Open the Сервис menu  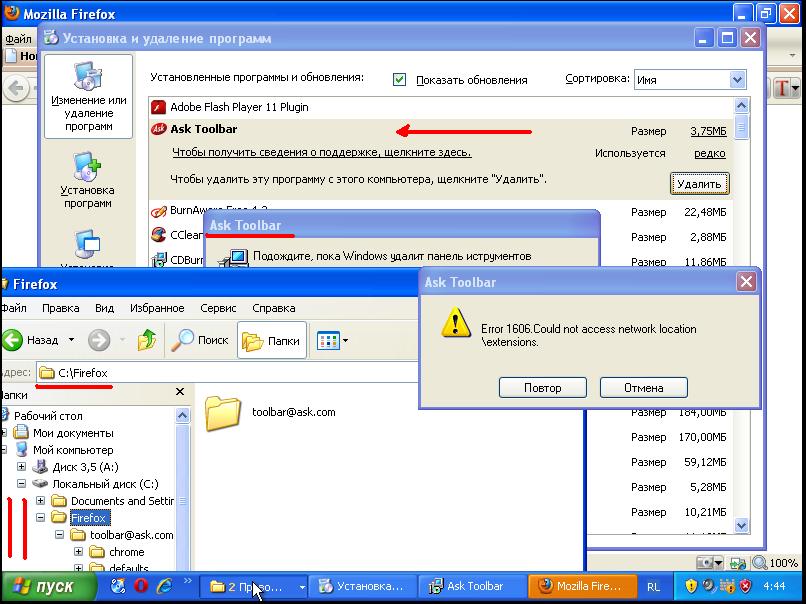218,308
